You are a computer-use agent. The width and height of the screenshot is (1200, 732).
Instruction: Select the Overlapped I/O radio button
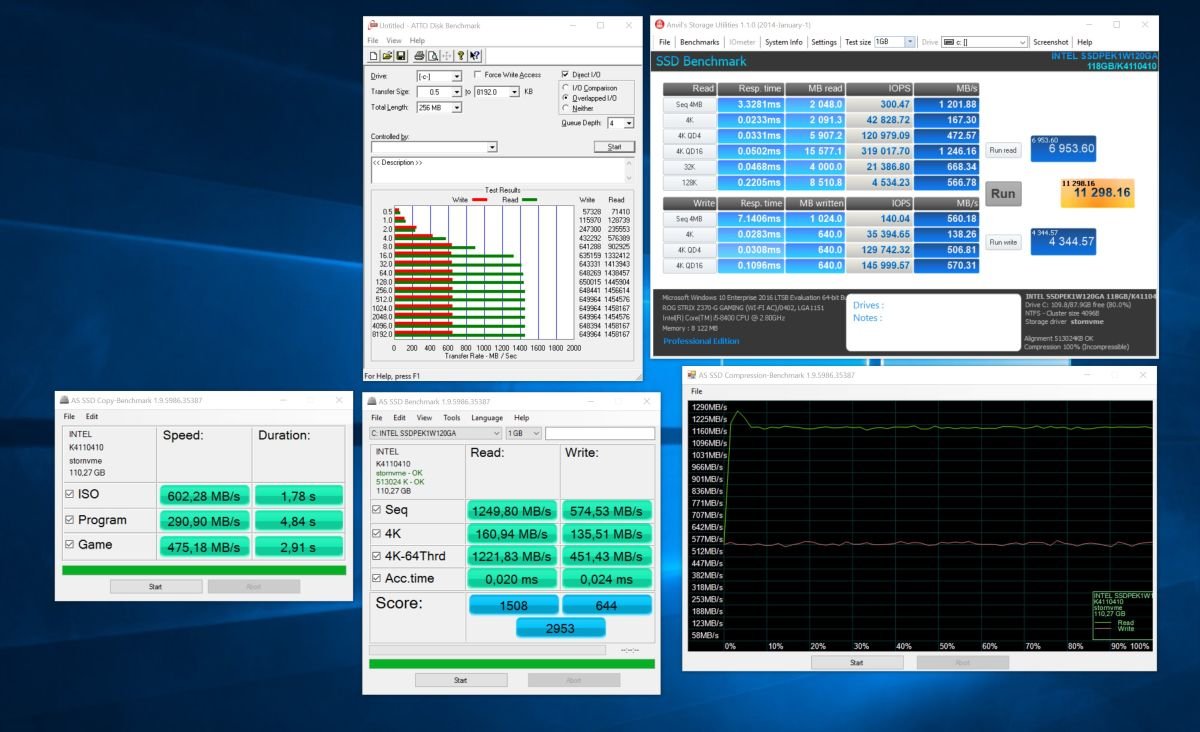click(x=566, y=98)
